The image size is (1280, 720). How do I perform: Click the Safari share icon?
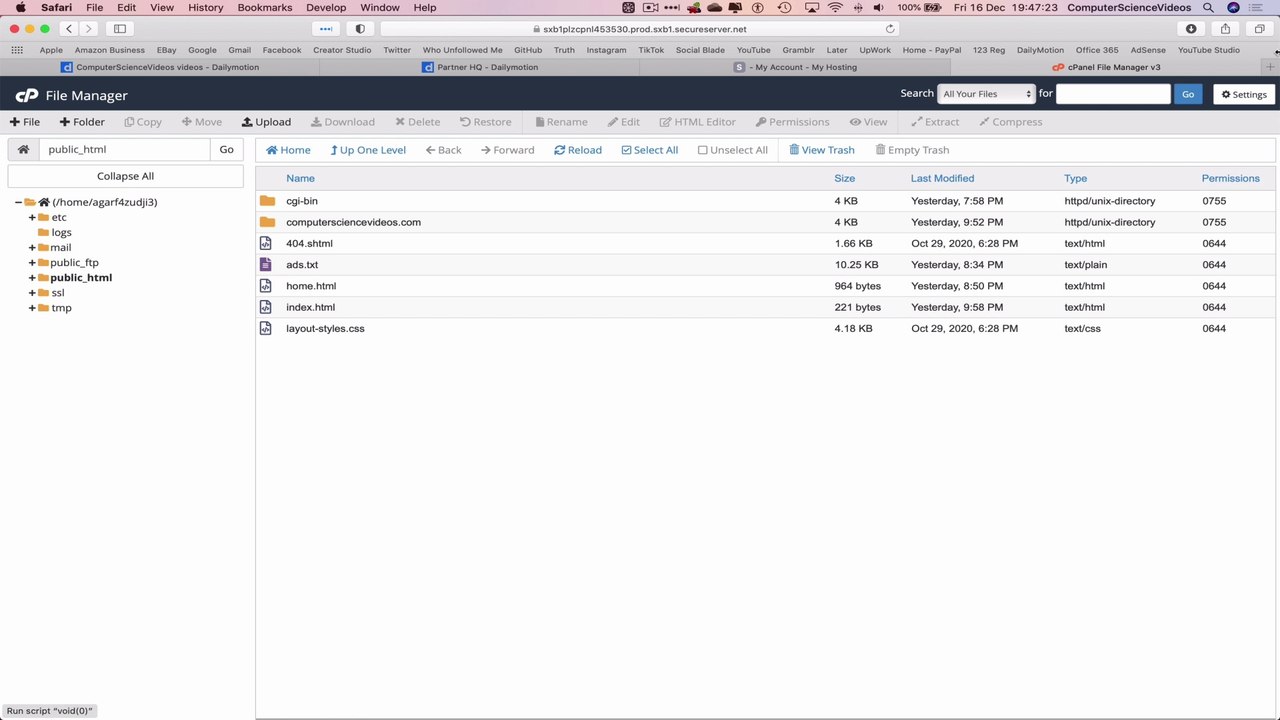tap(1225, 29)
